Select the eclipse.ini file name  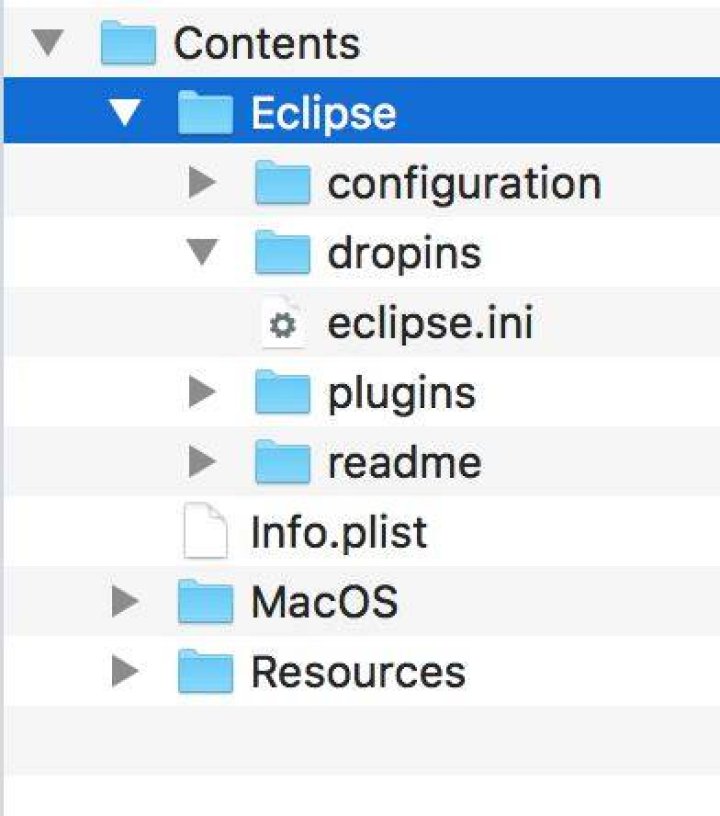pos(430,323)
